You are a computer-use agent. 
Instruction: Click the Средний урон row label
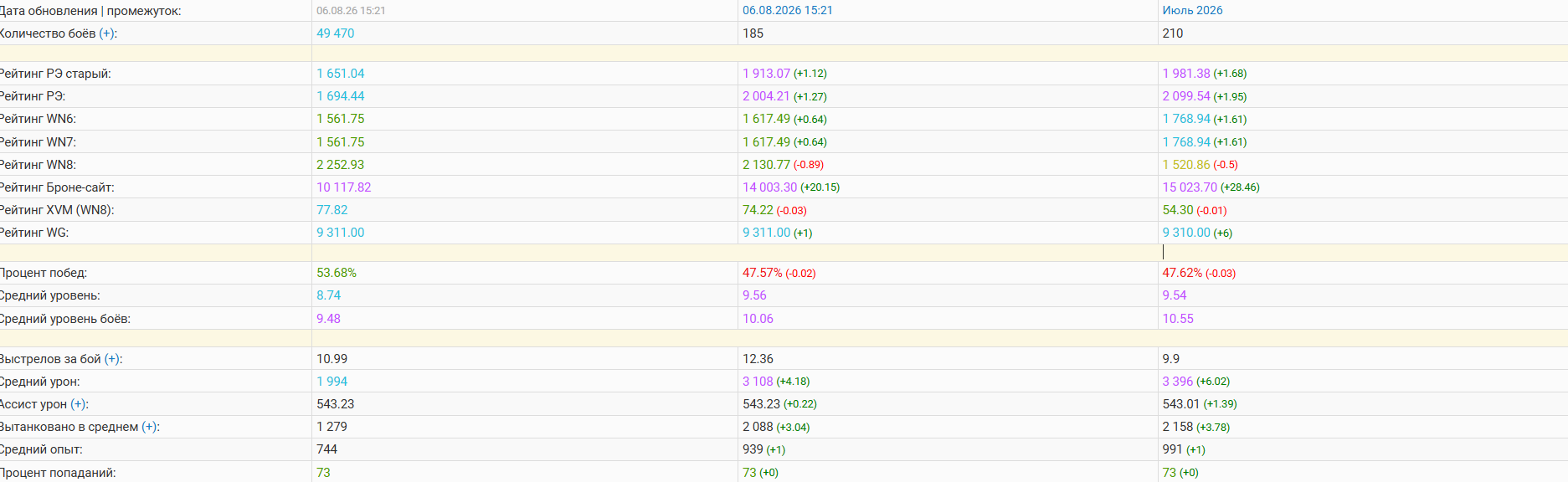coord(40,382)
